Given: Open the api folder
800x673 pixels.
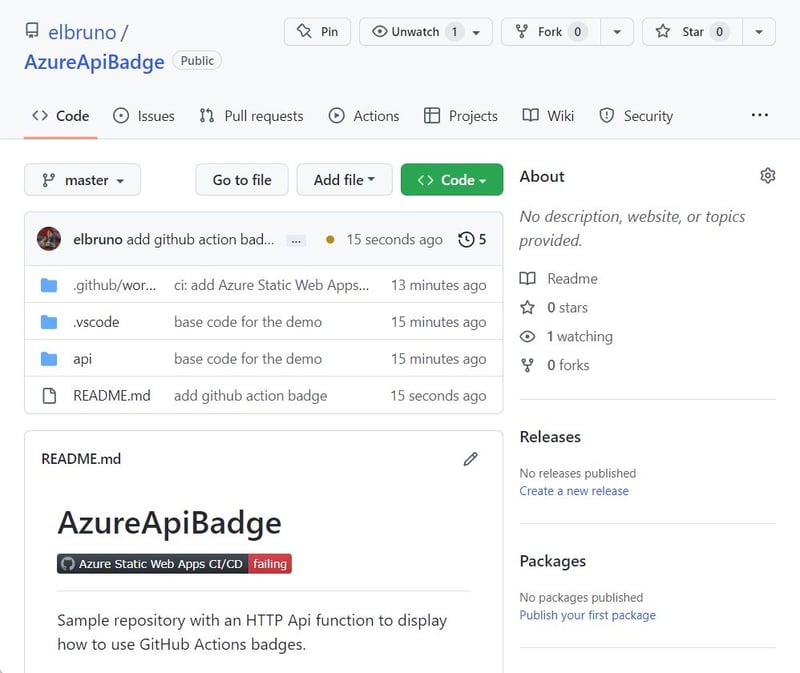Looking at the screenshot, I should click(x=83, y=359).
